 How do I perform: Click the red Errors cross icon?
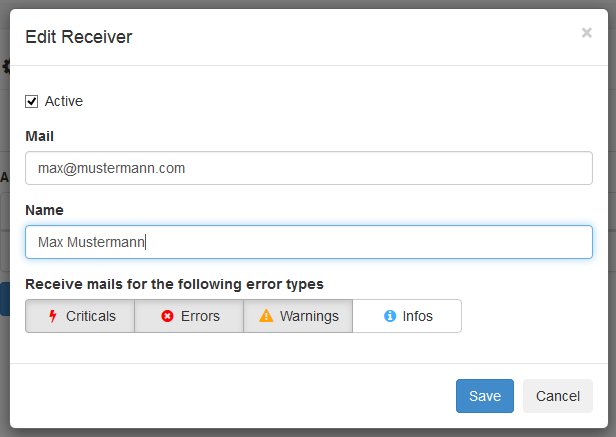pyautogui.click(x=167, y=316)
